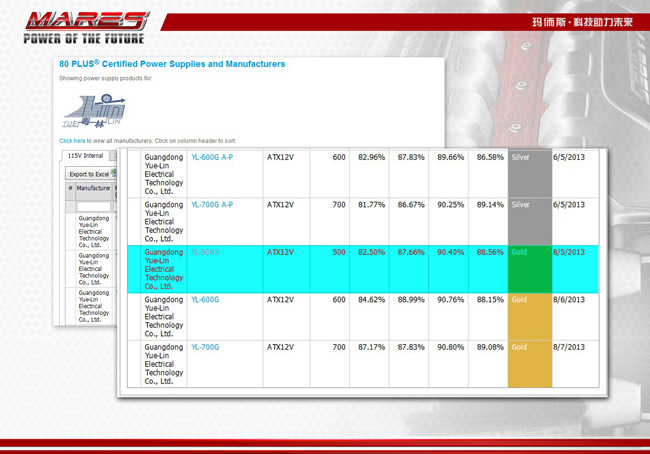Click the Export to Excel button
The height and width of the screenshot is (454, 650).
[x=91, y=174]
